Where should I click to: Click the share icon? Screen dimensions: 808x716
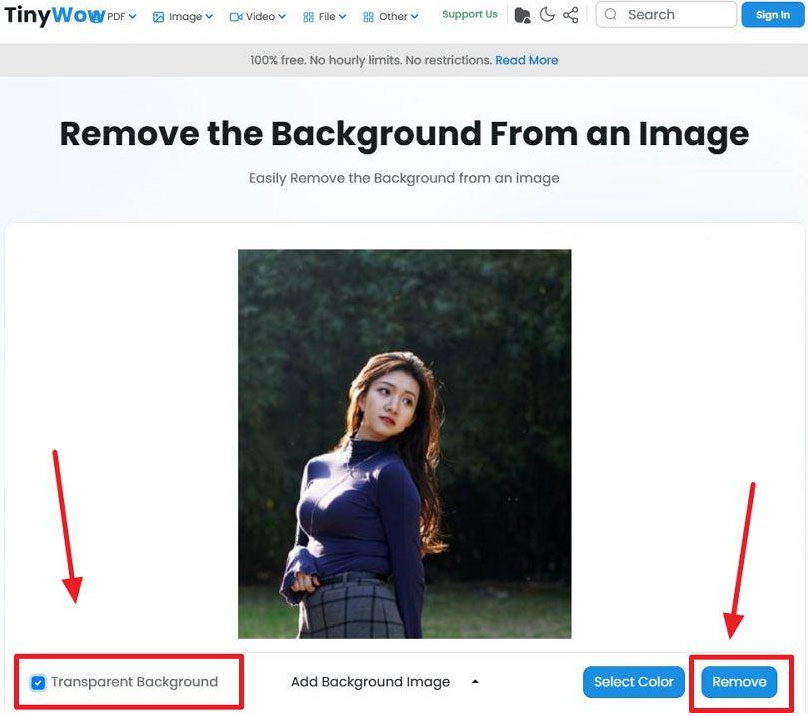(571, 15)
